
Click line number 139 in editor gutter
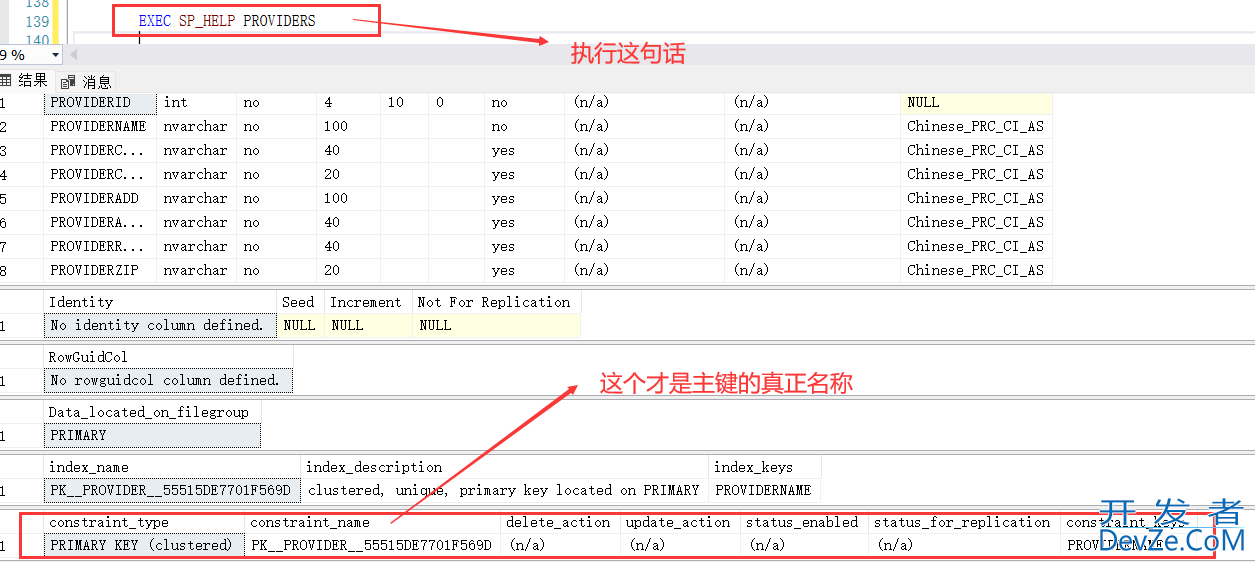click(x=37, y=21)
